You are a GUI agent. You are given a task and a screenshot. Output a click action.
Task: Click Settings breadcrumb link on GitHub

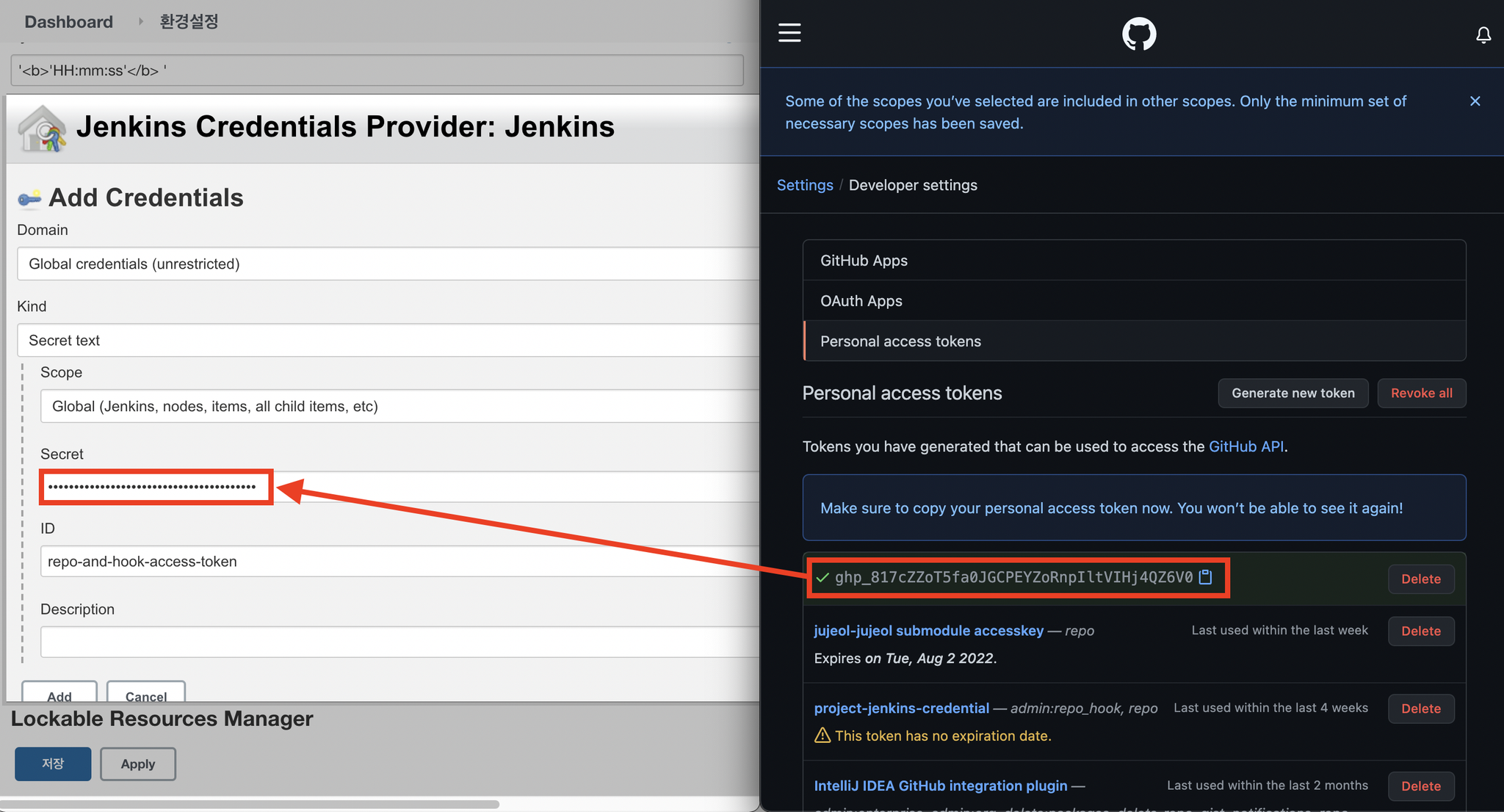[805, 185]
